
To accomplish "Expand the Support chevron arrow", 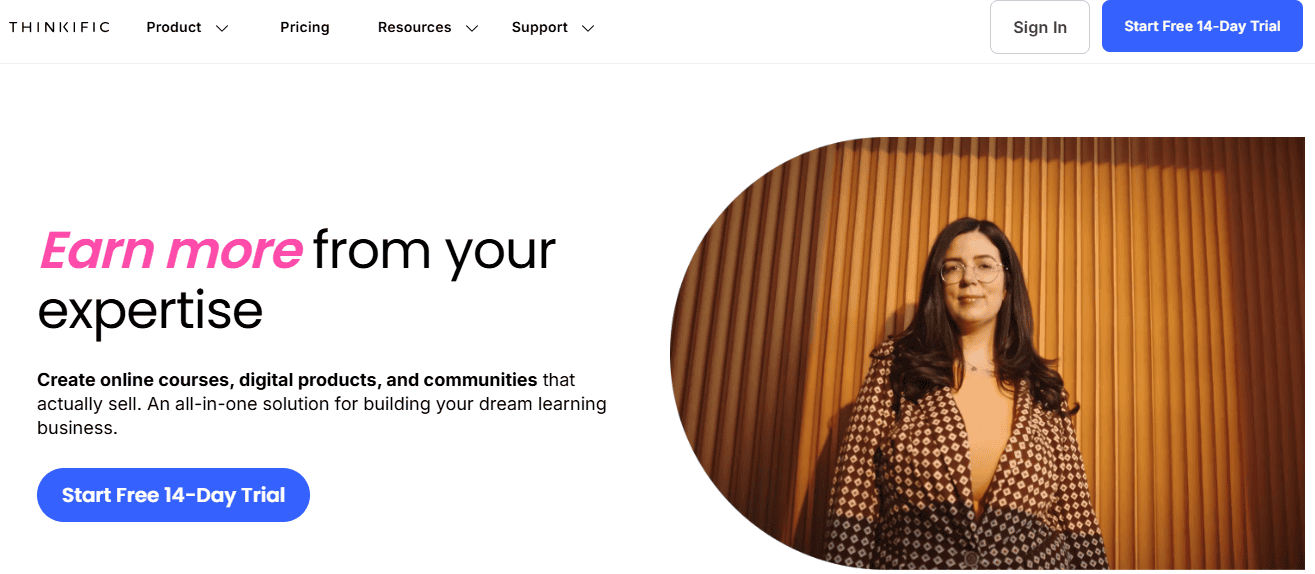I will (x=588, y=28).
